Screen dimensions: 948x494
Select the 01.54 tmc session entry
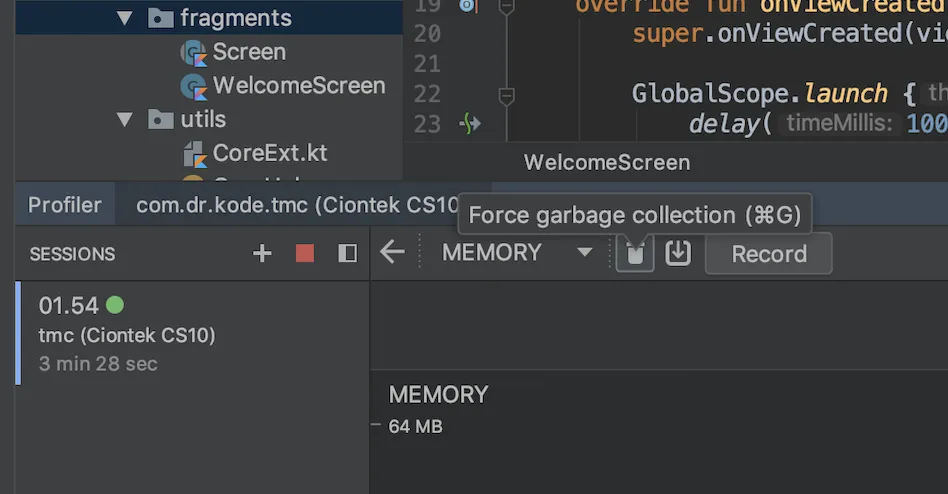click(193, 333)
